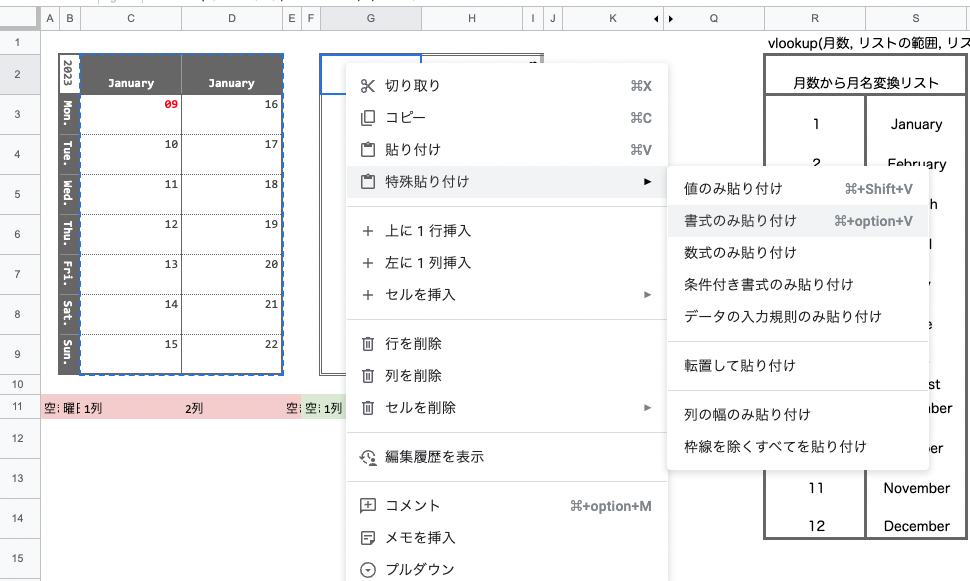Screen dimensions: 970x581
Task: Choose 列の幅のみ貼り付け option
Action: click(x=798, y=415)
